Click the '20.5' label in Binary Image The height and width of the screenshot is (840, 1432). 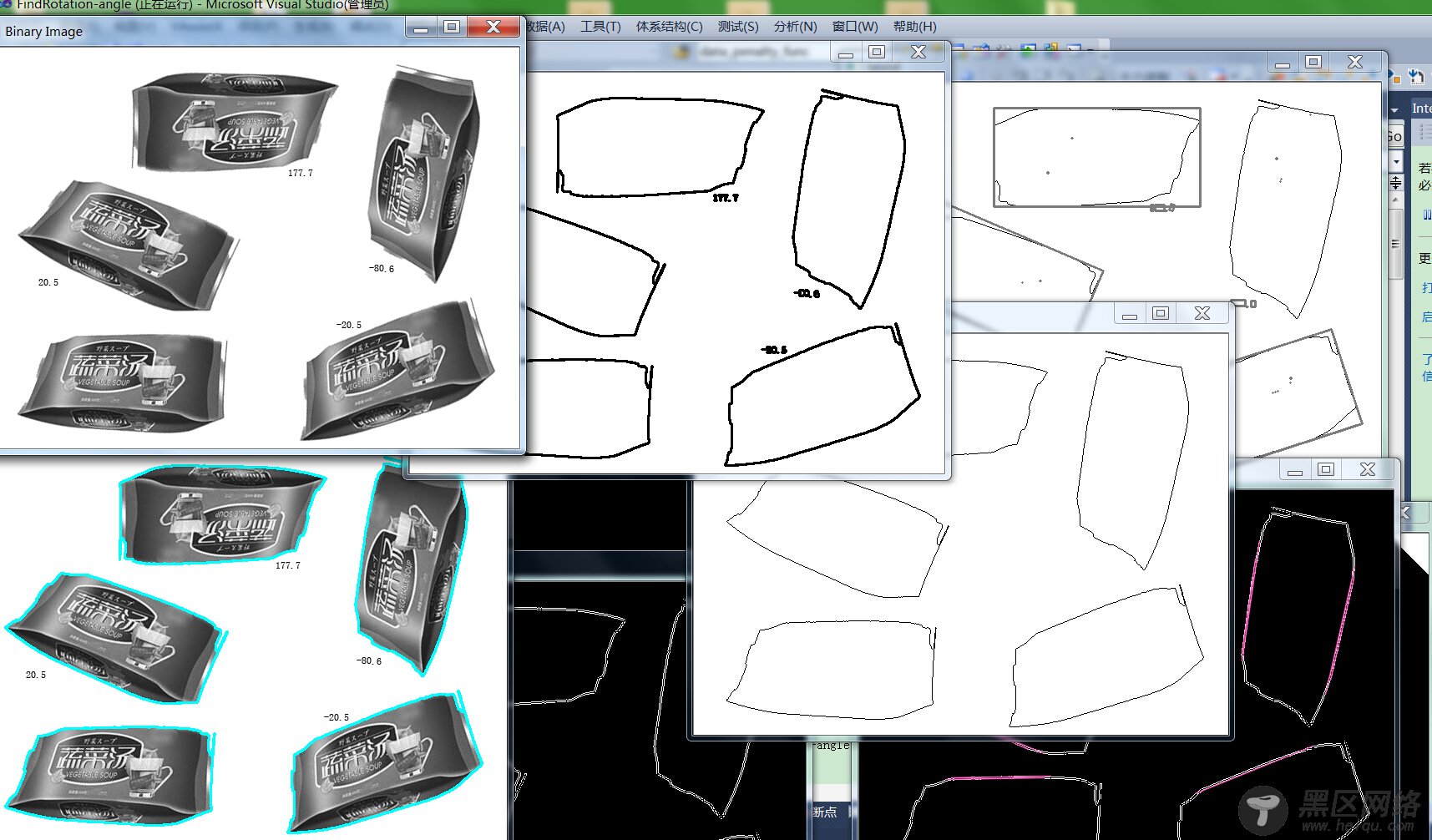[x=48, y=282]
